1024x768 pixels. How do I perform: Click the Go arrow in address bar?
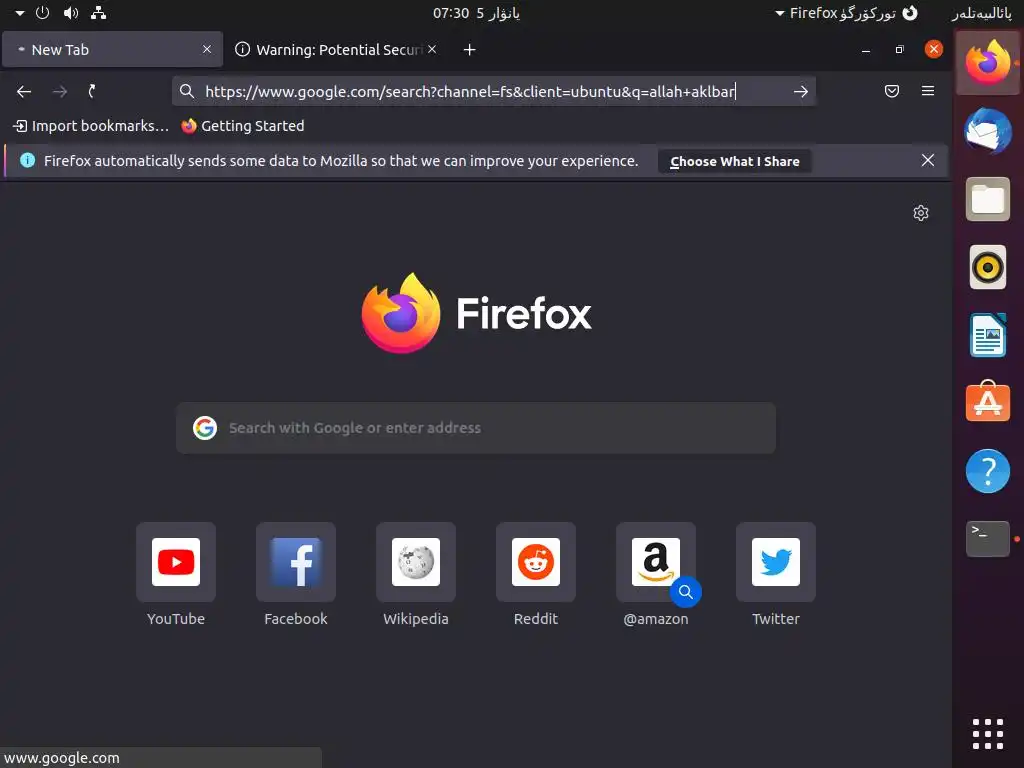pos(801,92)
